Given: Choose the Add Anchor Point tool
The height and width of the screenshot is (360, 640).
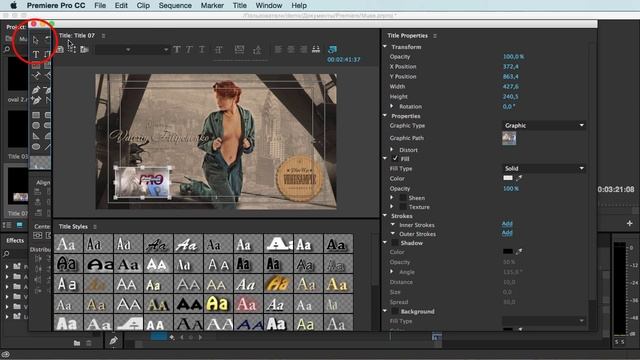Looking at the screenshot, I should [x=36, y=100].
